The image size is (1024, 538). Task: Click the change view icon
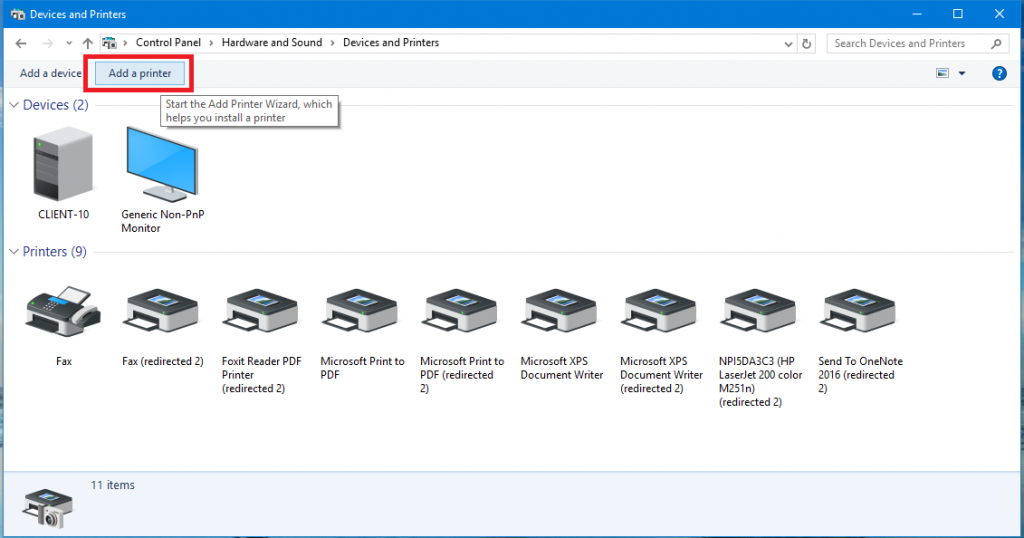942,73
